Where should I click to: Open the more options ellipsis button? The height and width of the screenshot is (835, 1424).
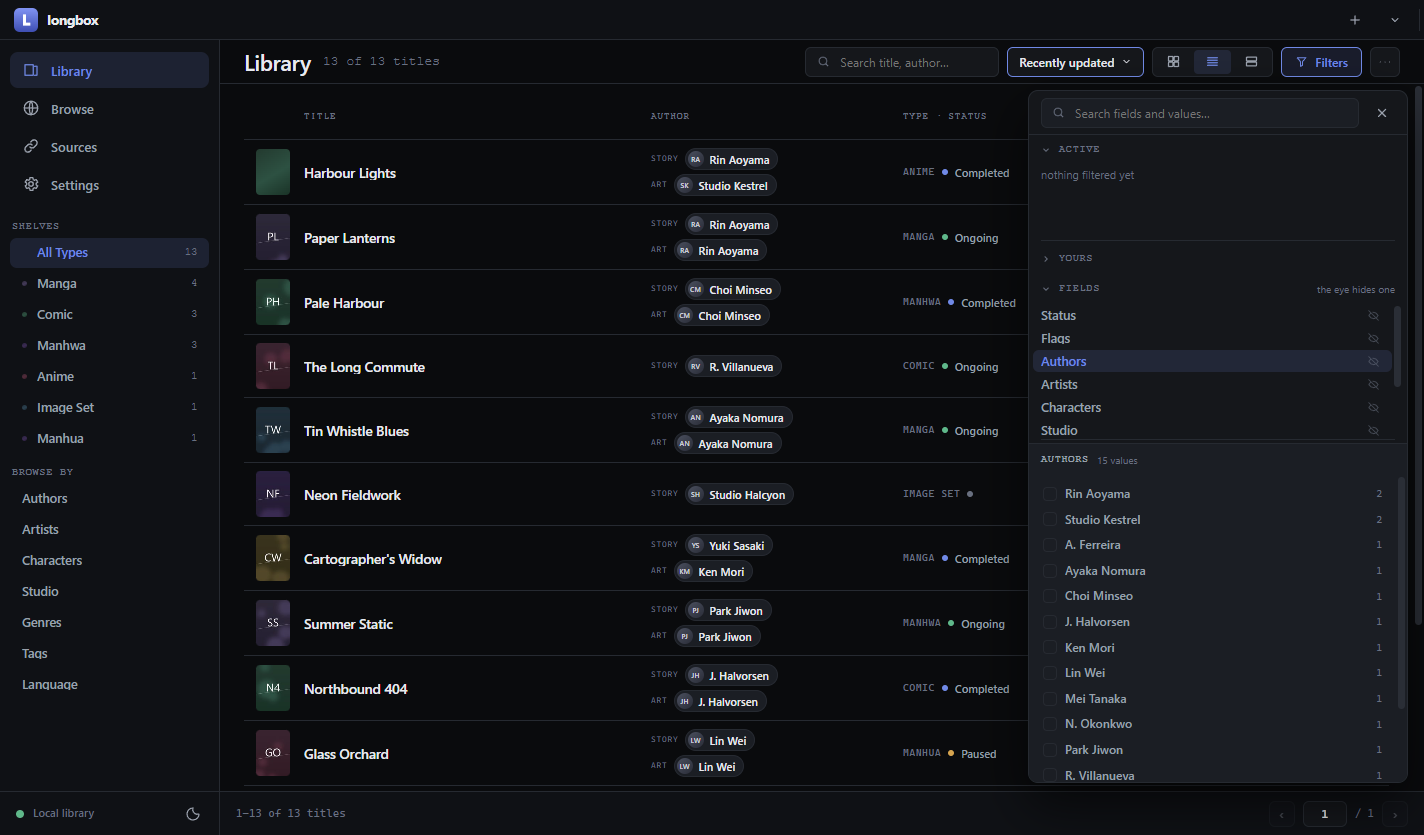pyautogui.click(x=1385, y=62)
